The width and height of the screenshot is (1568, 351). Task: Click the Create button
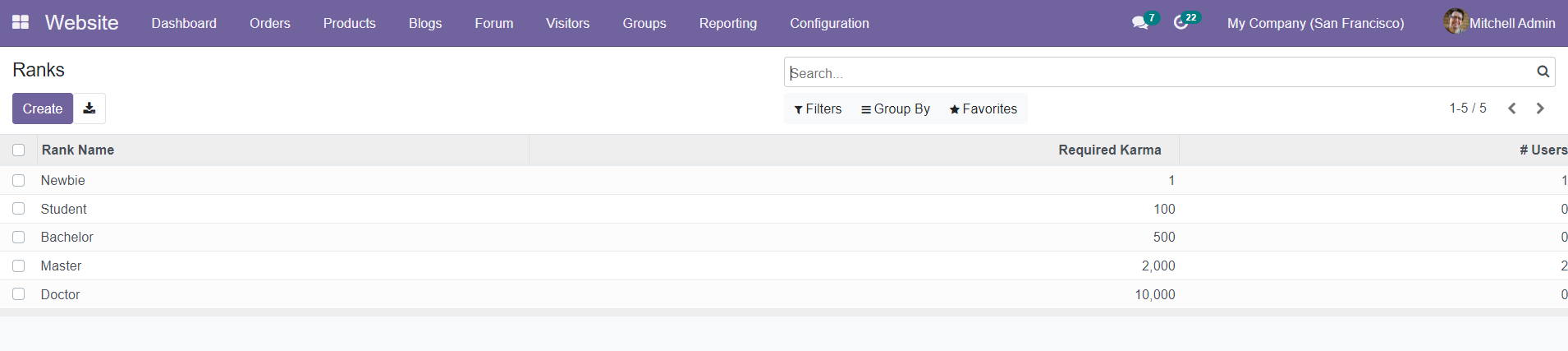click(x=43, y=109)
